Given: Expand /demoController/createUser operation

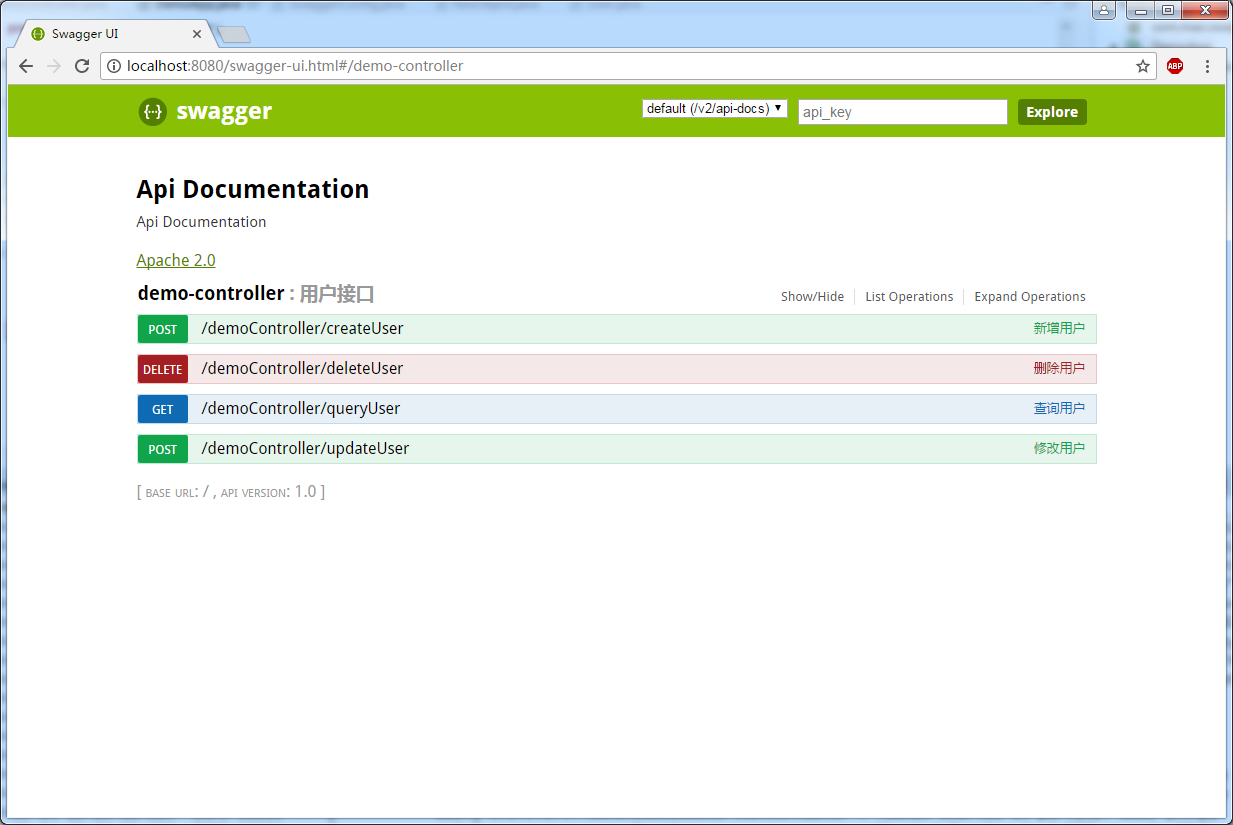Looking at the screenshot, I should tap(302, 329).
